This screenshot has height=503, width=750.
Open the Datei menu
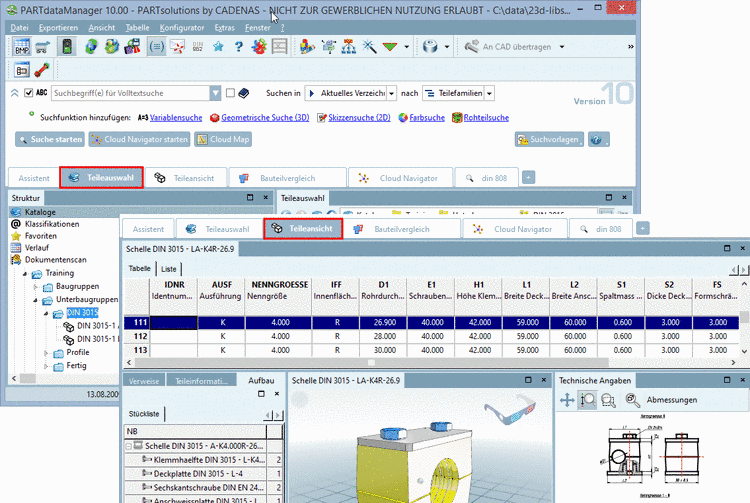(x=20, y=28)
